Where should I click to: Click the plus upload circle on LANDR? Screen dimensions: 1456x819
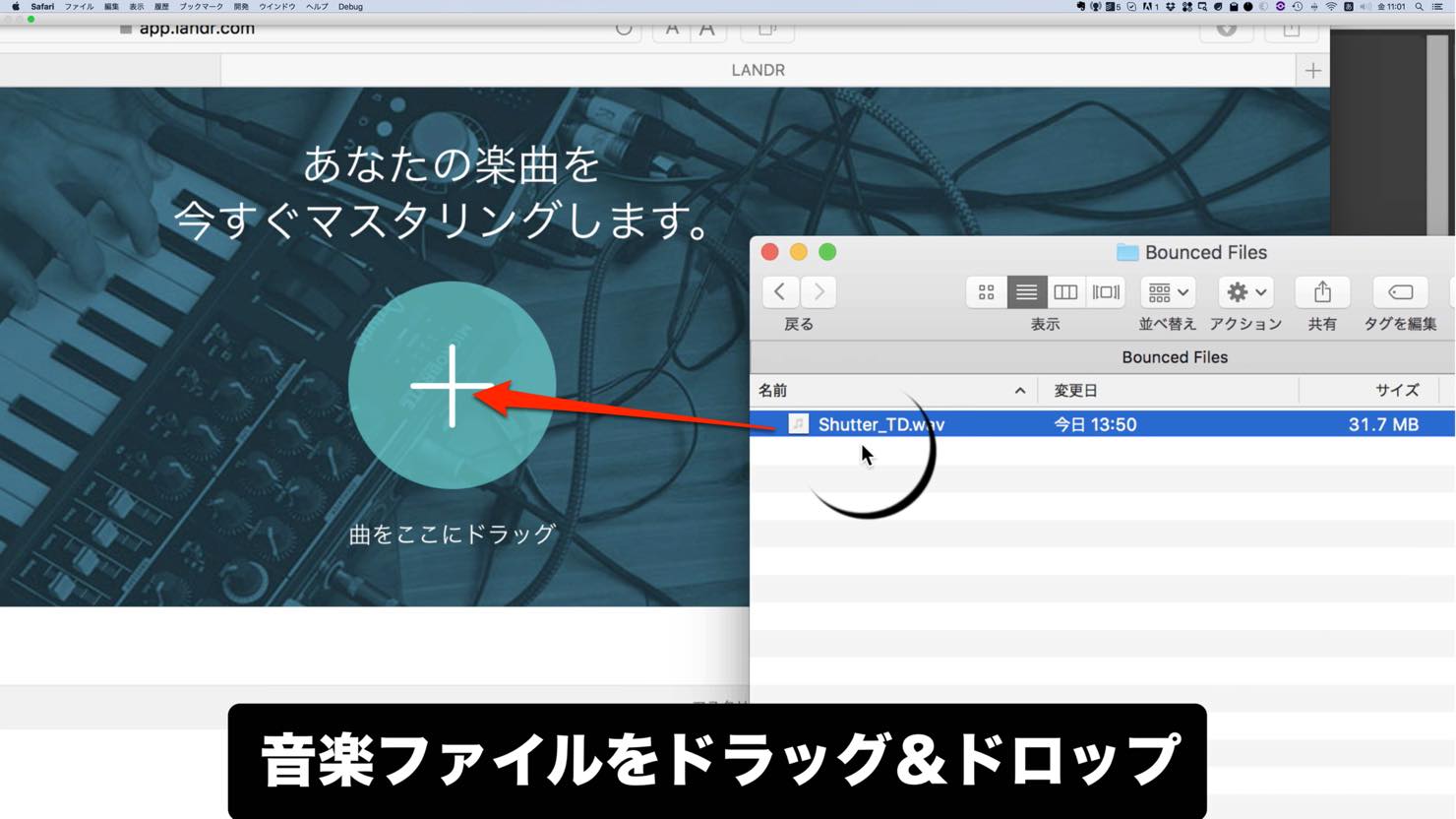452,385
